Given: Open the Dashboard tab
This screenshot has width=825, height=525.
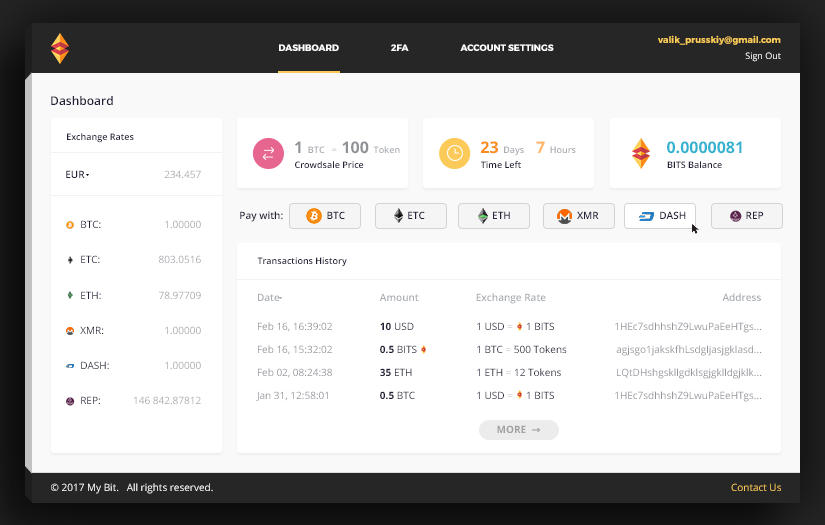Looking at the screenshot, I should (308, 48).
